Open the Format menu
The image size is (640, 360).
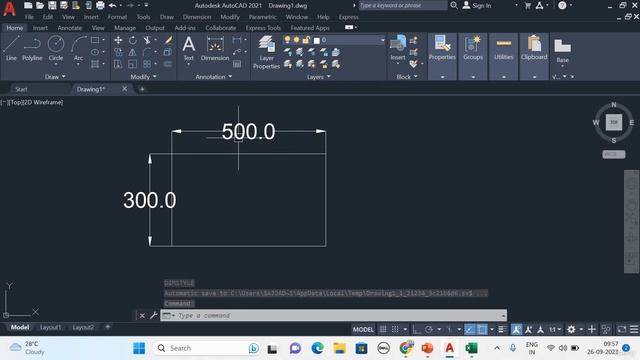117,17
